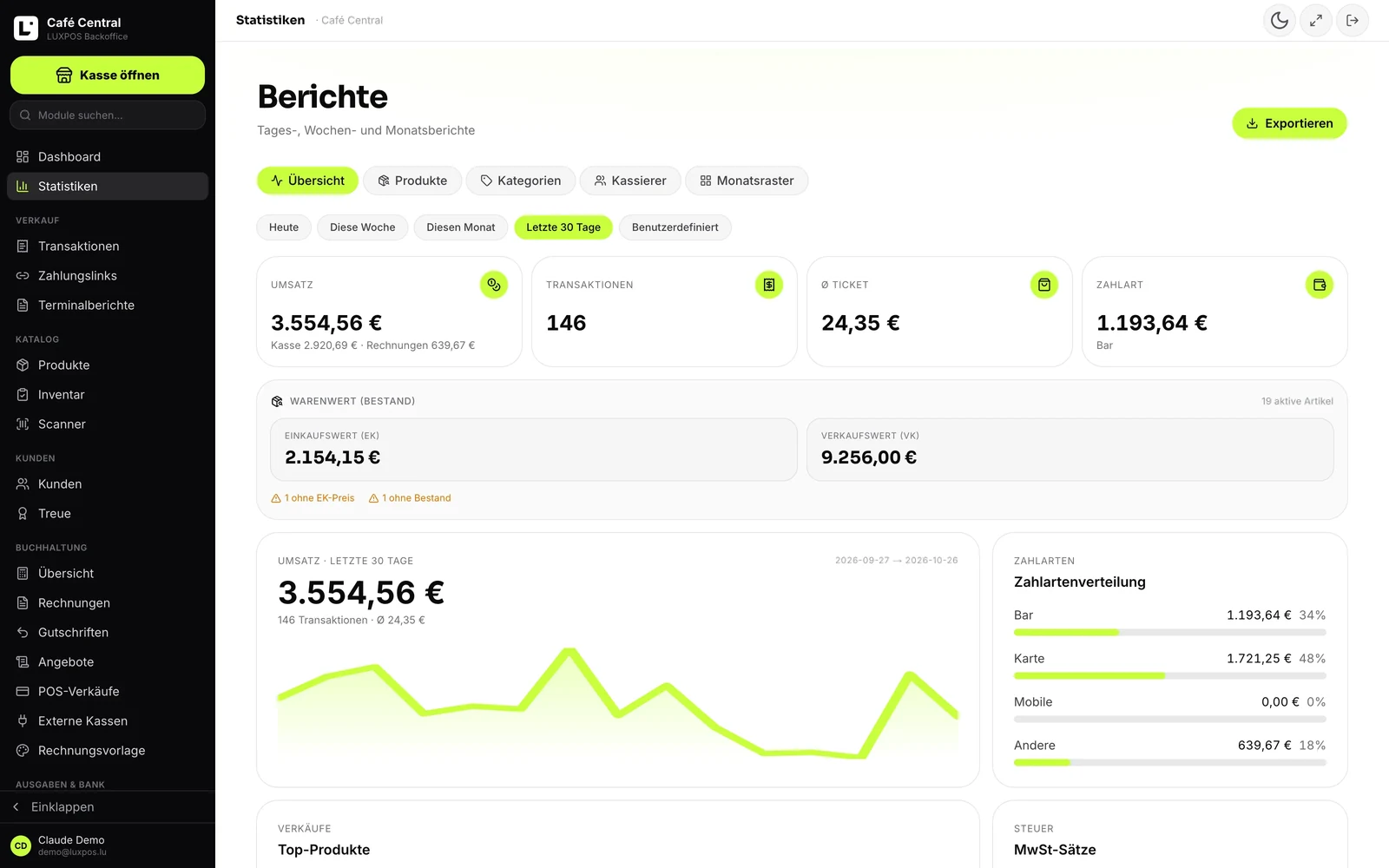
Task: Click the fullscreen expand arrows icon
Action: tap(1316, 21)
